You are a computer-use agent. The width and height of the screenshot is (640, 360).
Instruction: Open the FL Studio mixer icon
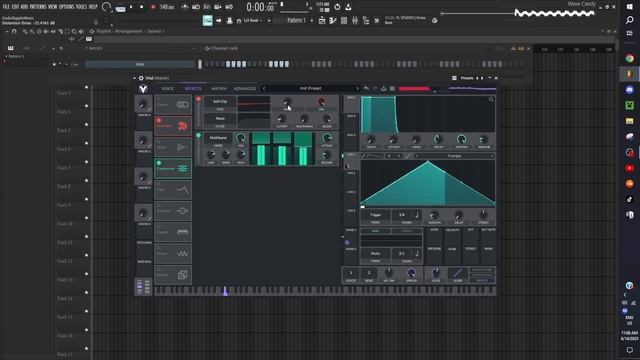tap(355, 20)
